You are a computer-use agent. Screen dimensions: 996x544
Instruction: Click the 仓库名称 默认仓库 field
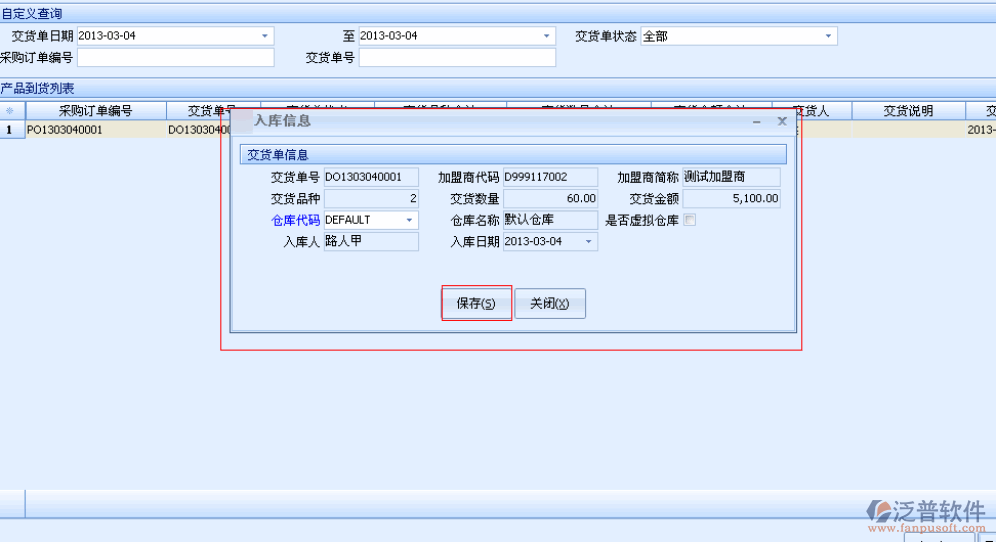[x=550, y=220]
